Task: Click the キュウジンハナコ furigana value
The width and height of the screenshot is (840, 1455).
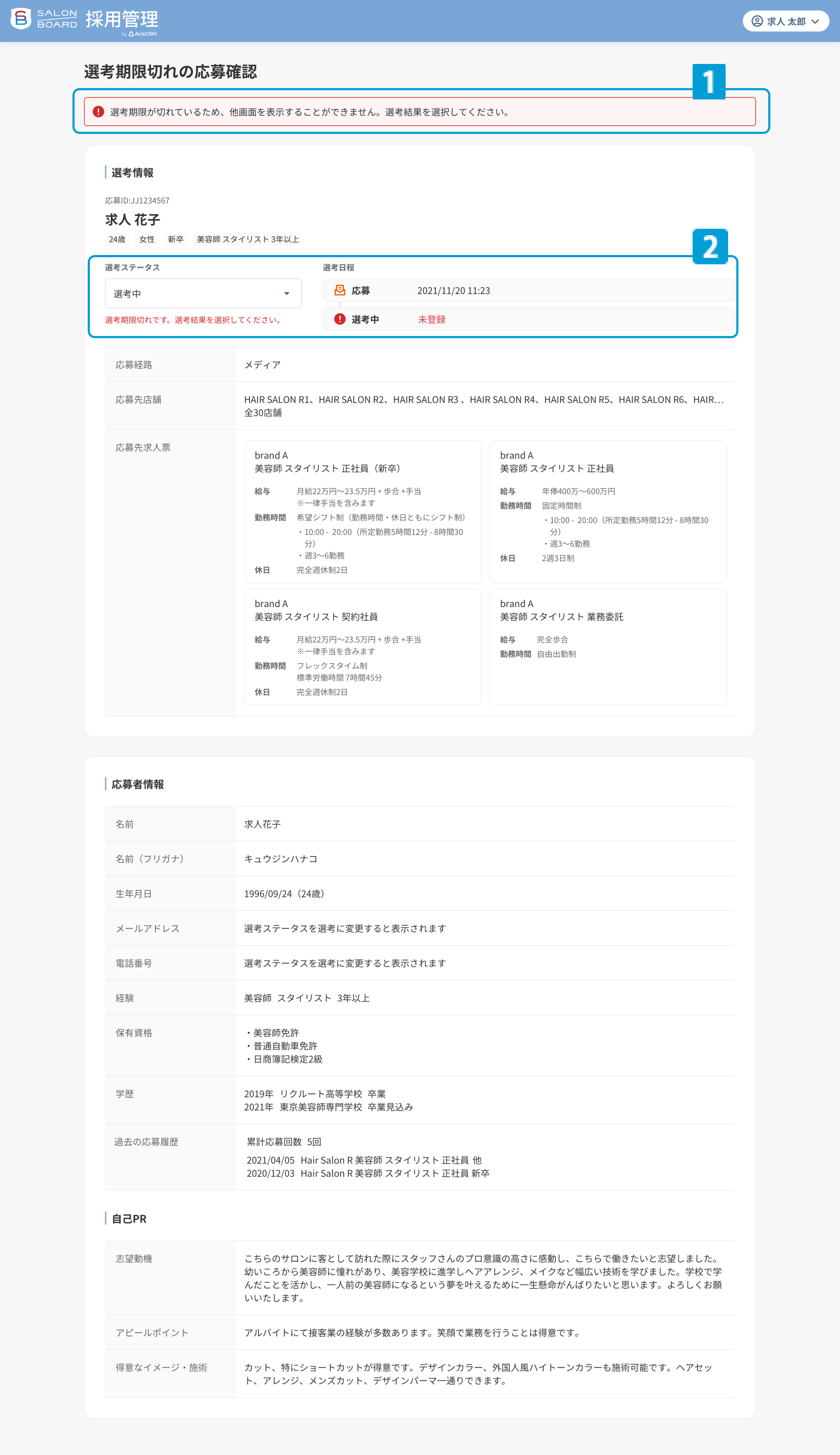Action: point(281,859)
